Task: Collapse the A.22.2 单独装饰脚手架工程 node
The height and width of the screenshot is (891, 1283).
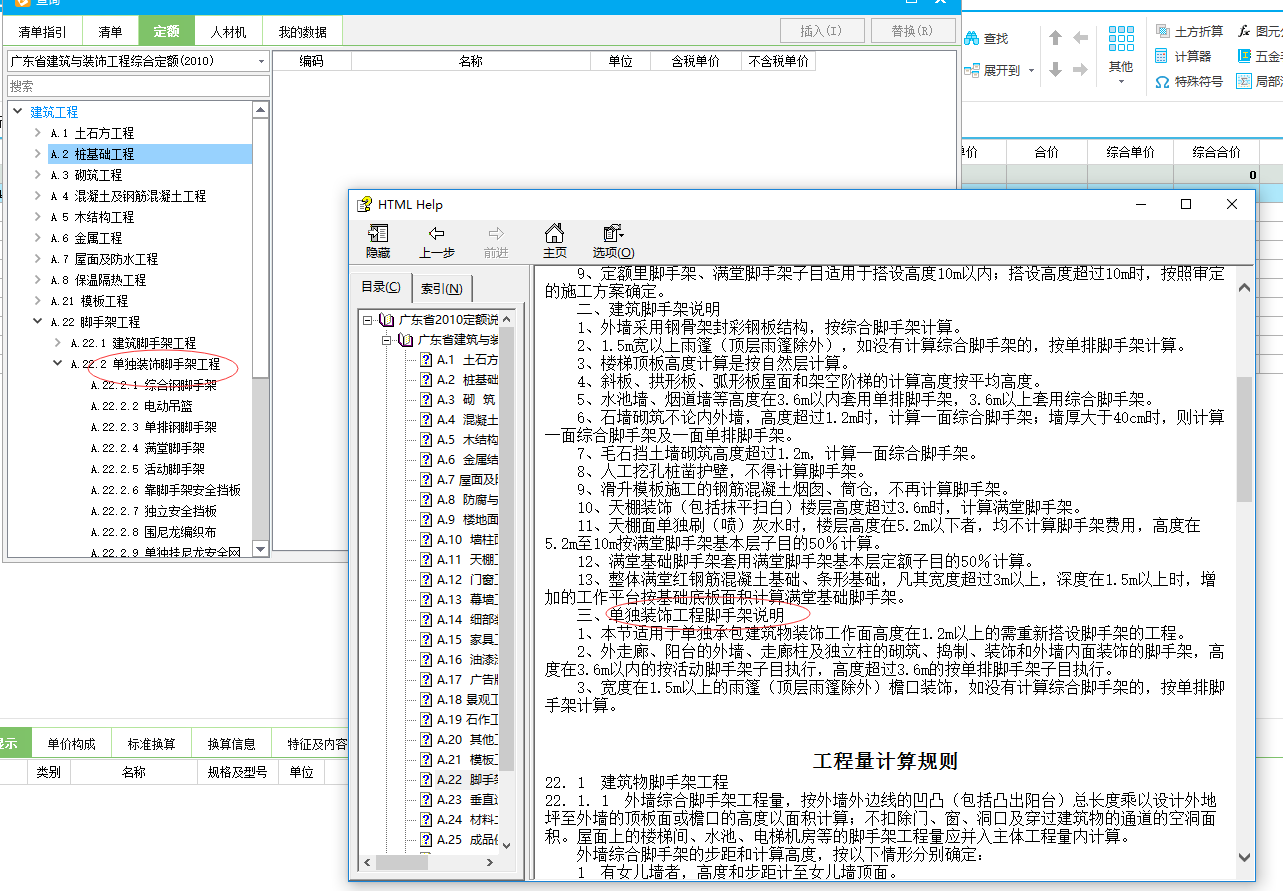Action: (x=57, y=364)
